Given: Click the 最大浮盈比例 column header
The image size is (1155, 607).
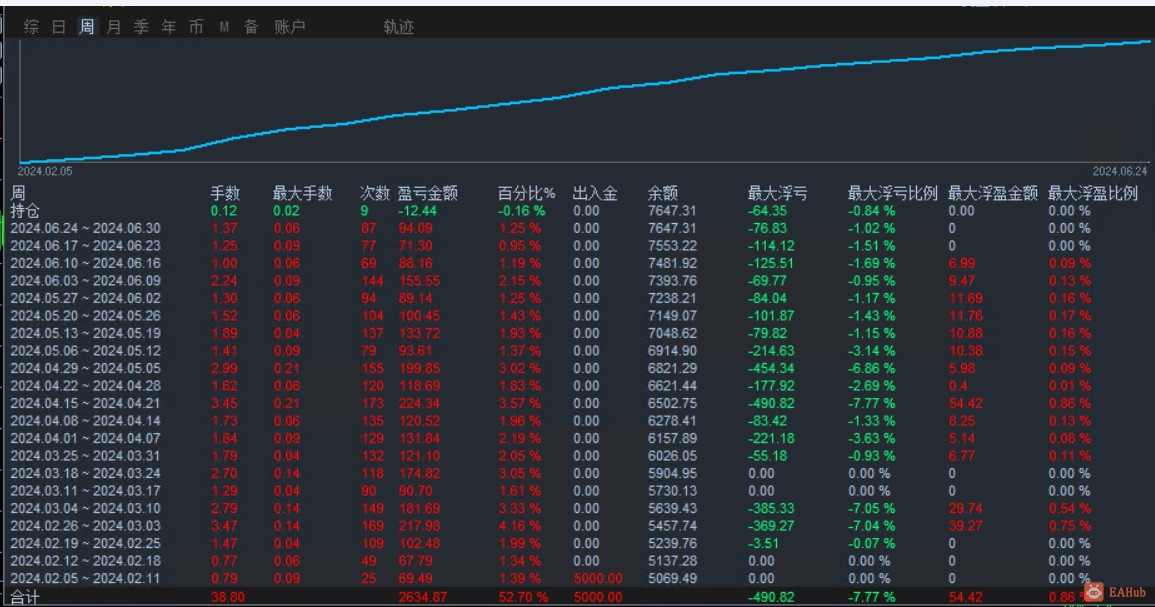Looking at the screenshot, I should tap(1092, 193).
